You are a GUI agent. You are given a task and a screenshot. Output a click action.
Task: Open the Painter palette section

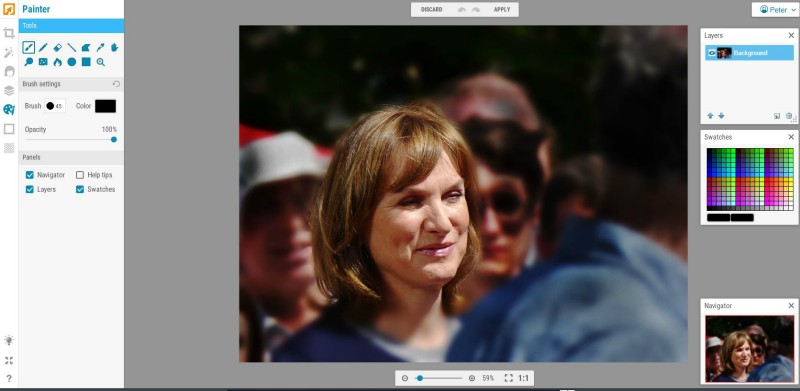coord(9,109)
